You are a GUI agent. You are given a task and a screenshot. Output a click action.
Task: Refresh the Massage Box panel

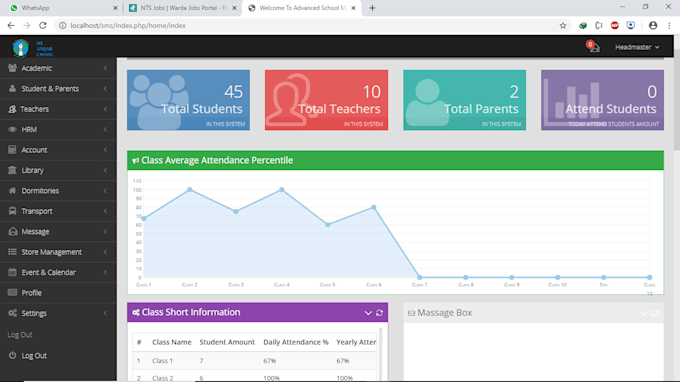coord(655,313)
